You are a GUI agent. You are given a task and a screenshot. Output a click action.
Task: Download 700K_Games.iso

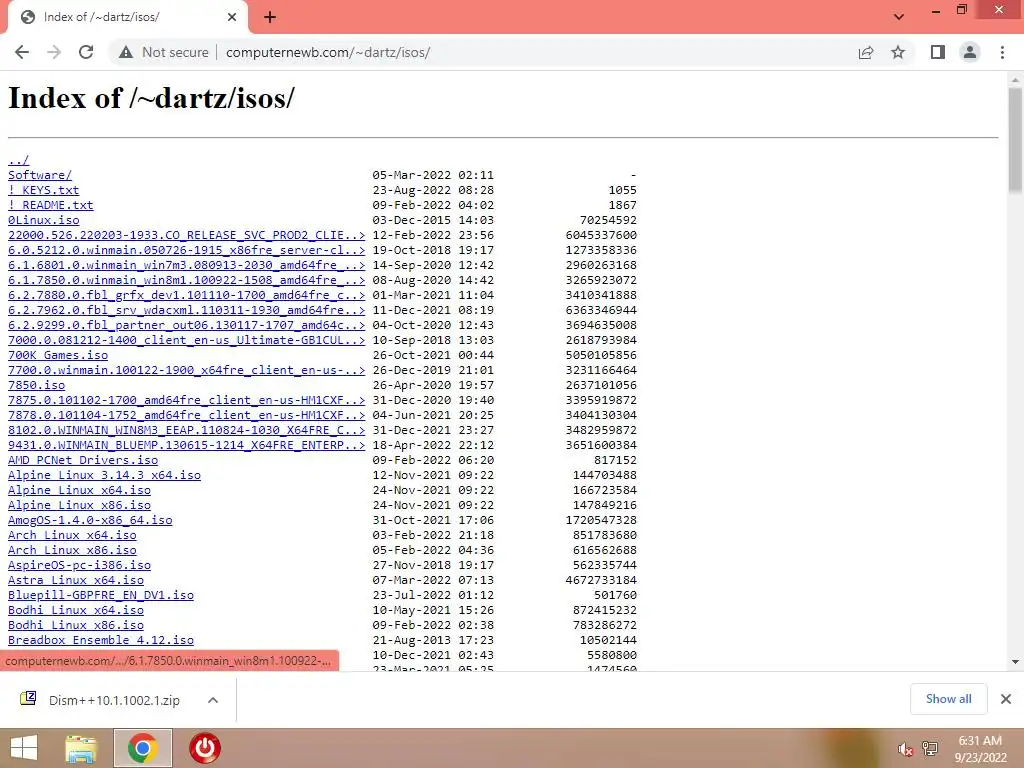point(58,355)
